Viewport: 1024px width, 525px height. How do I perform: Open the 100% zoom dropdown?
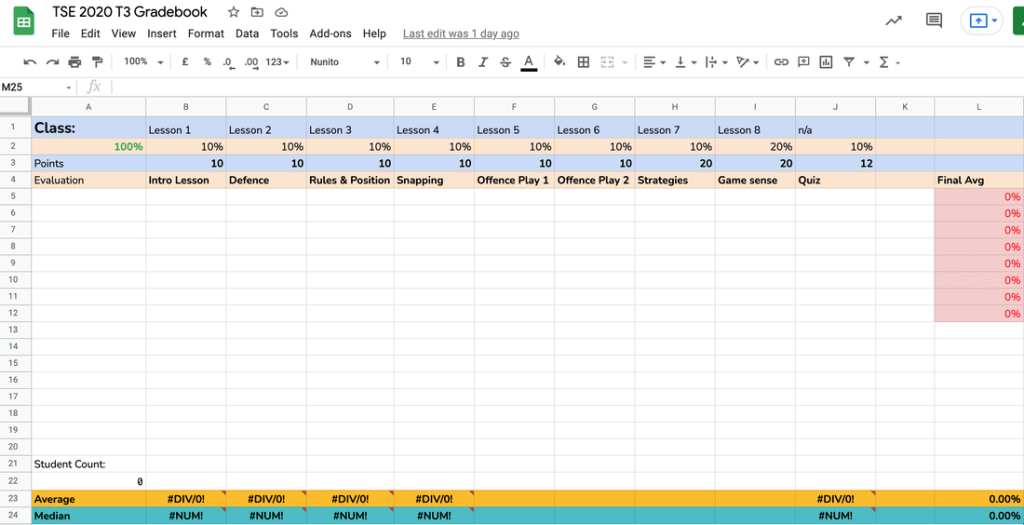141,62
